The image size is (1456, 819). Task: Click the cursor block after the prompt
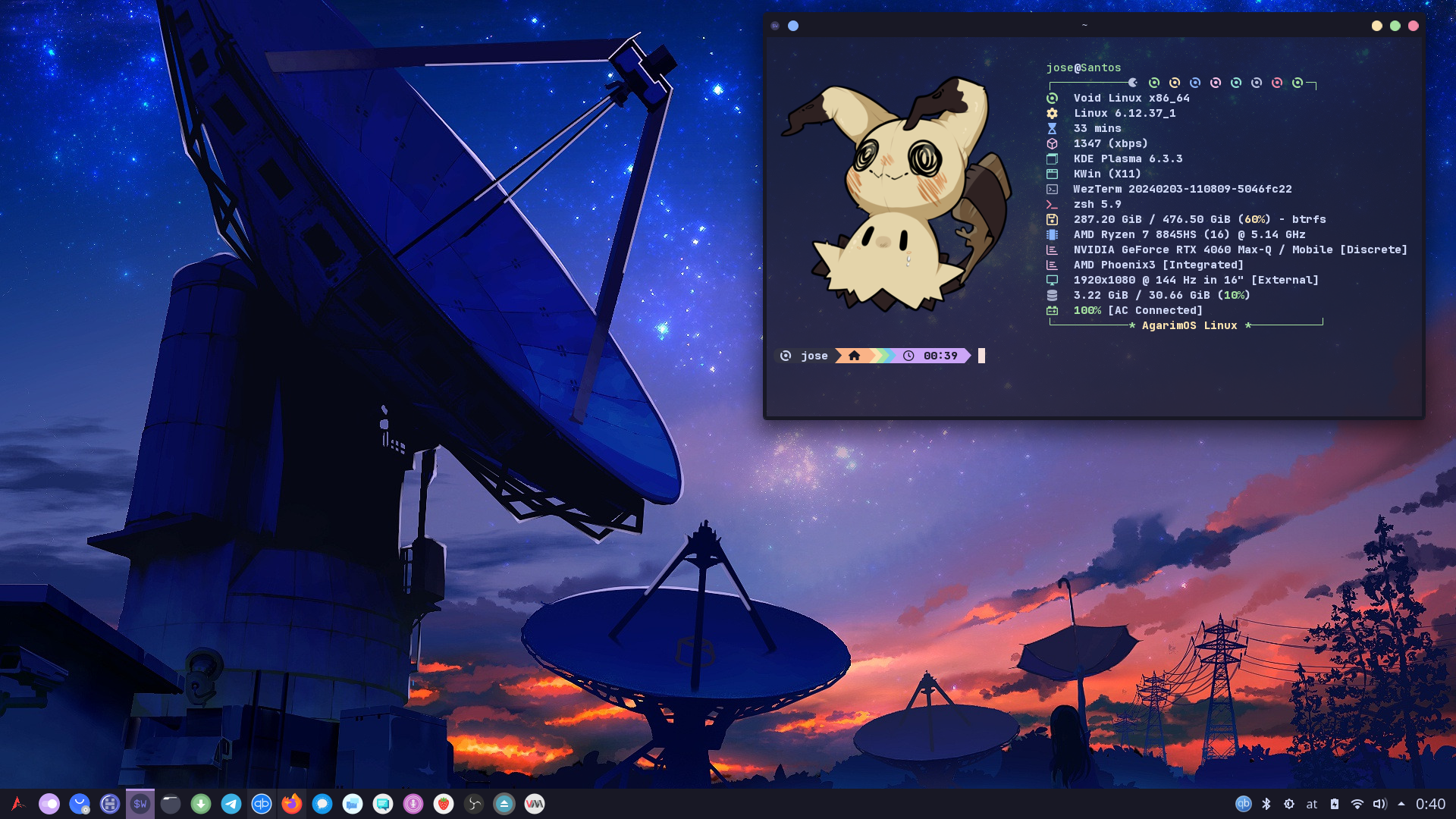coord(981,356)
